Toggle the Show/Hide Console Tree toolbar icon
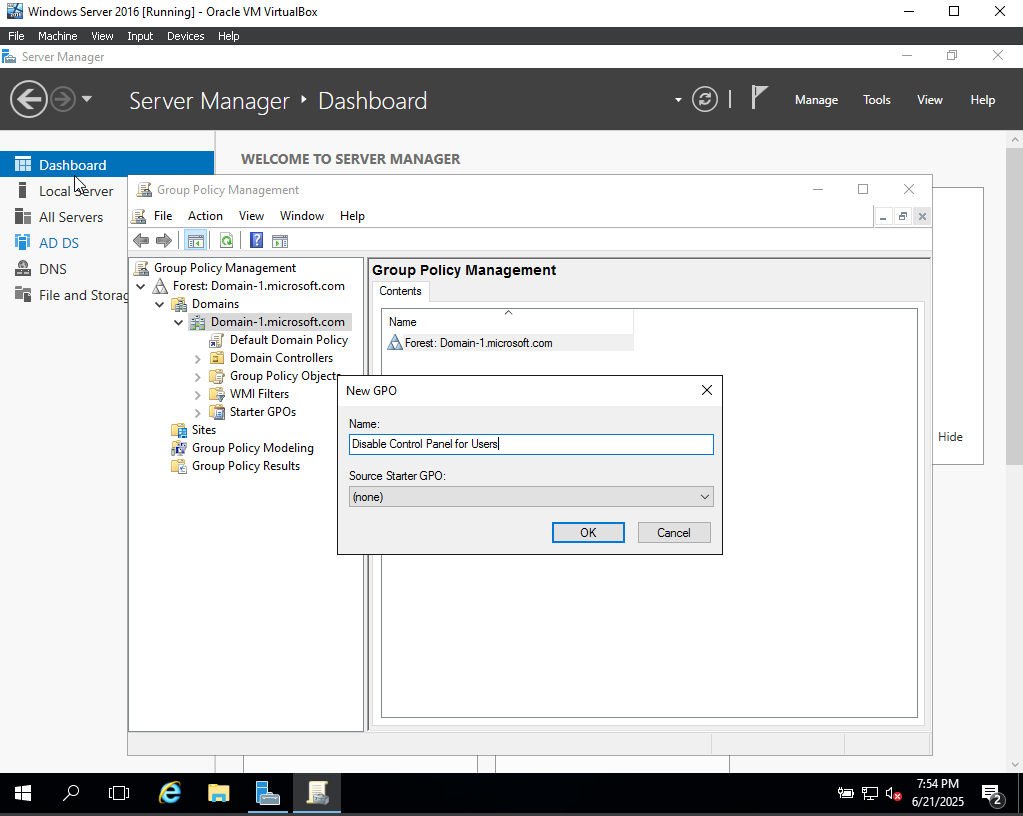 click(196, 241)
